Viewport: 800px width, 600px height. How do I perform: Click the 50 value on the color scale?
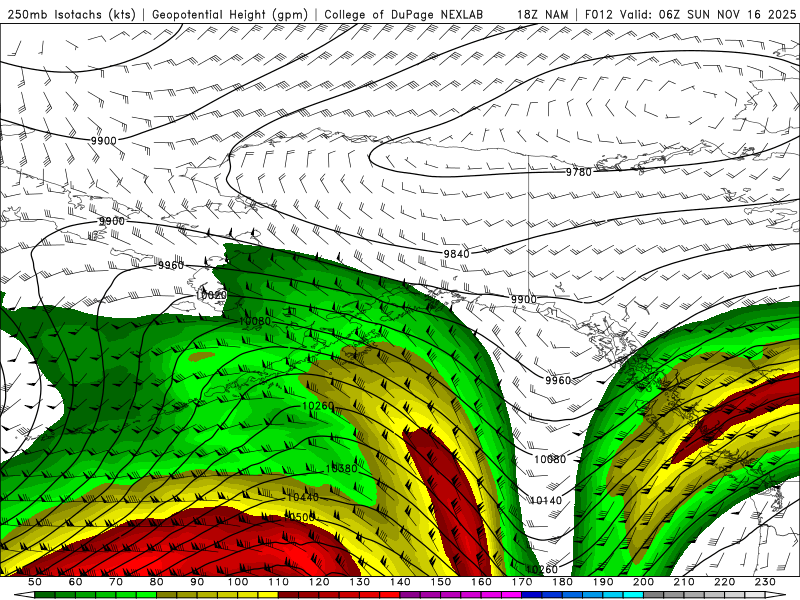click(x=35, y=582)
